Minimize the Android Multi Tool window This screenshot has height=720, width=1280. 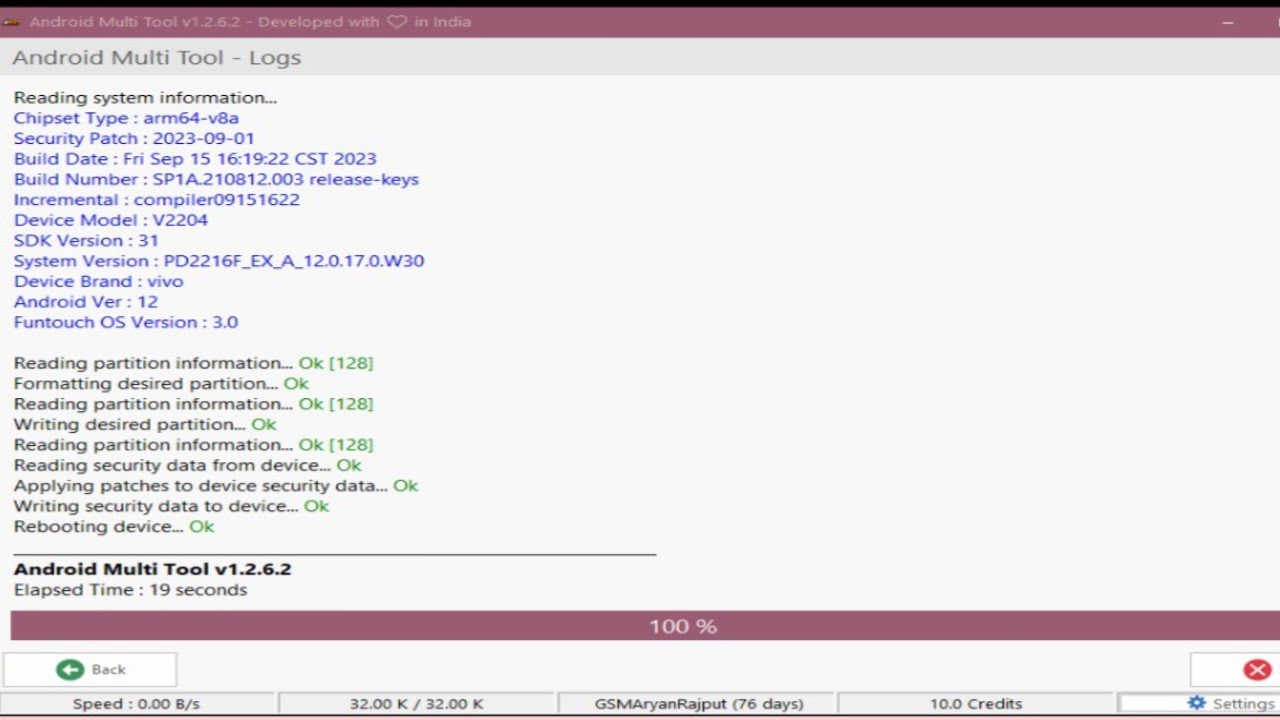point(1227,22)
